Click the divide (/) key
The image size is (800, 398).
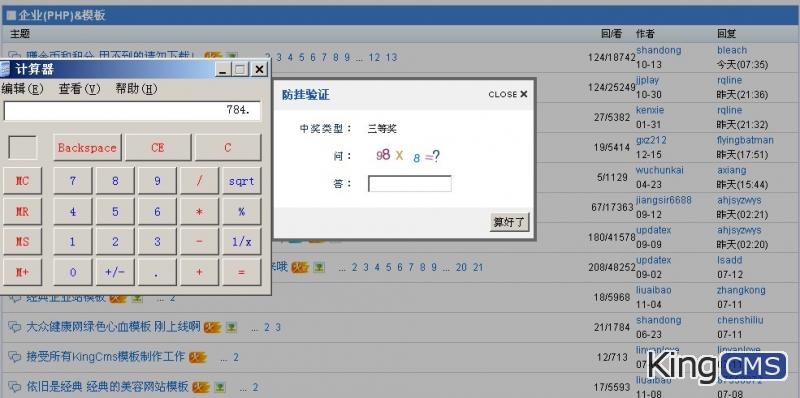(x=199, y=181)
